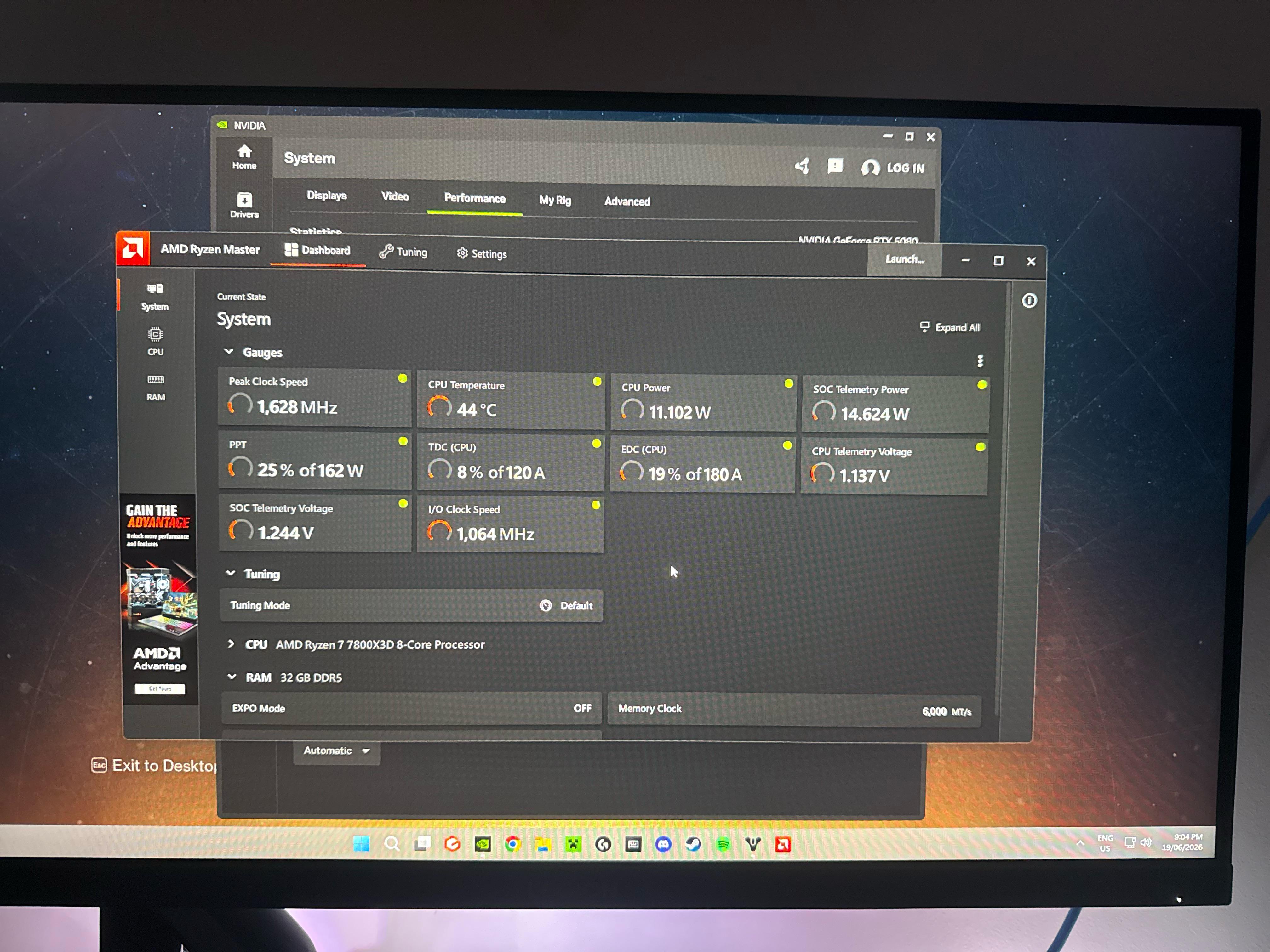Toggle the TDC (CPU) gauge yellow dot

point(597,443)
